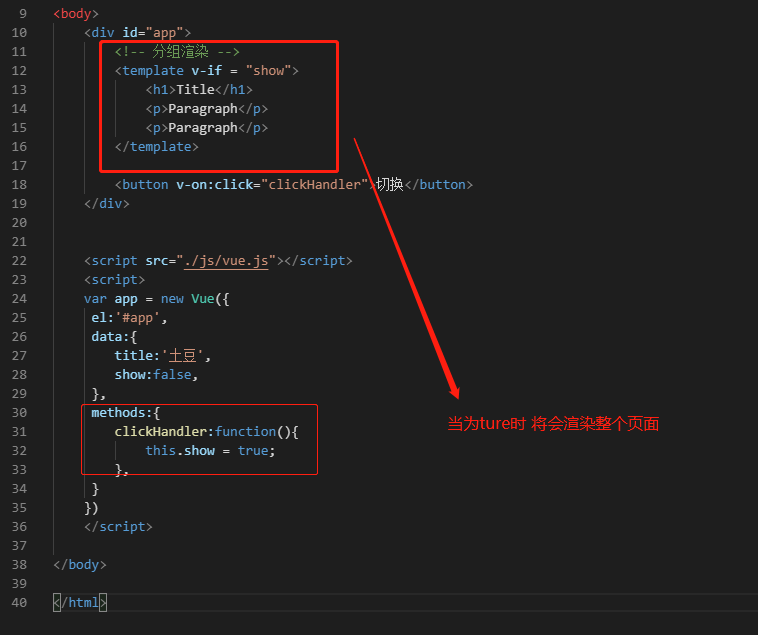Click the Paragraph text on line 14
This screenshot has height=635, width=758.
point(203,109)
